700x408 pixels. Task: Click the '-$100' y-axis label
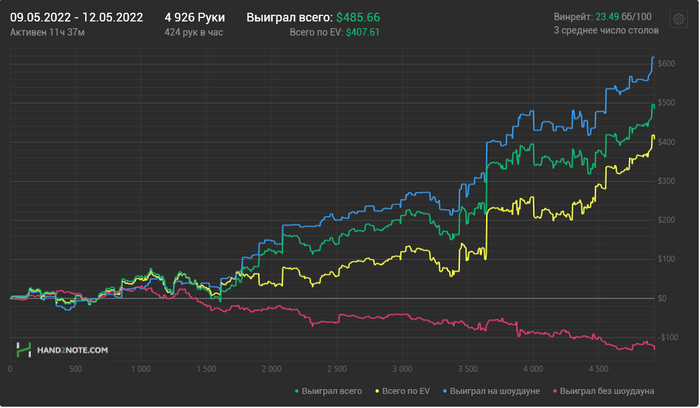pyautogui.click(x=668, y=337)
